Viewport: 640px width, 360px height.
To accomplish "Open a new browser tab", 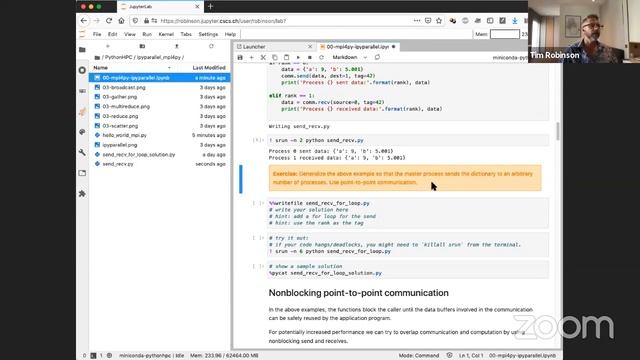I will (210, 7).
